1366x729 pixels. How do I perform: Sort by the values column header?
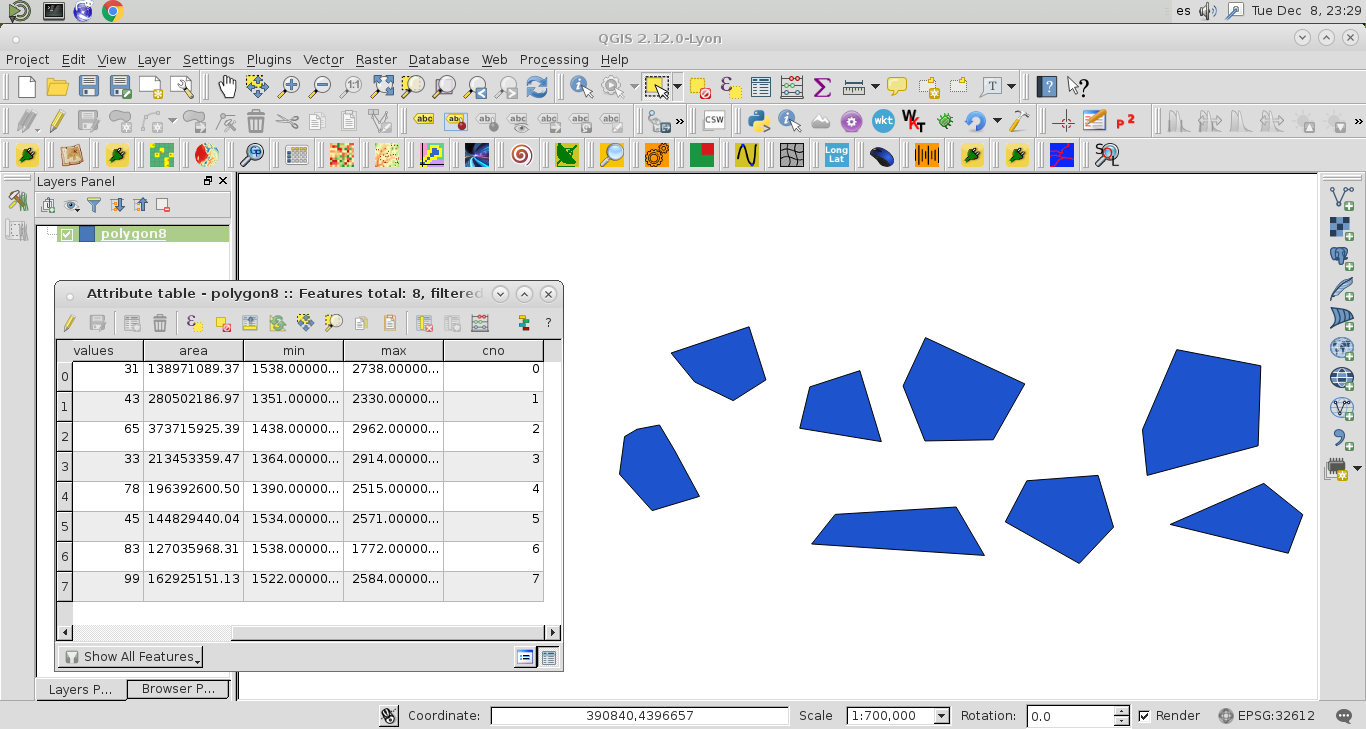coord(94,351)
